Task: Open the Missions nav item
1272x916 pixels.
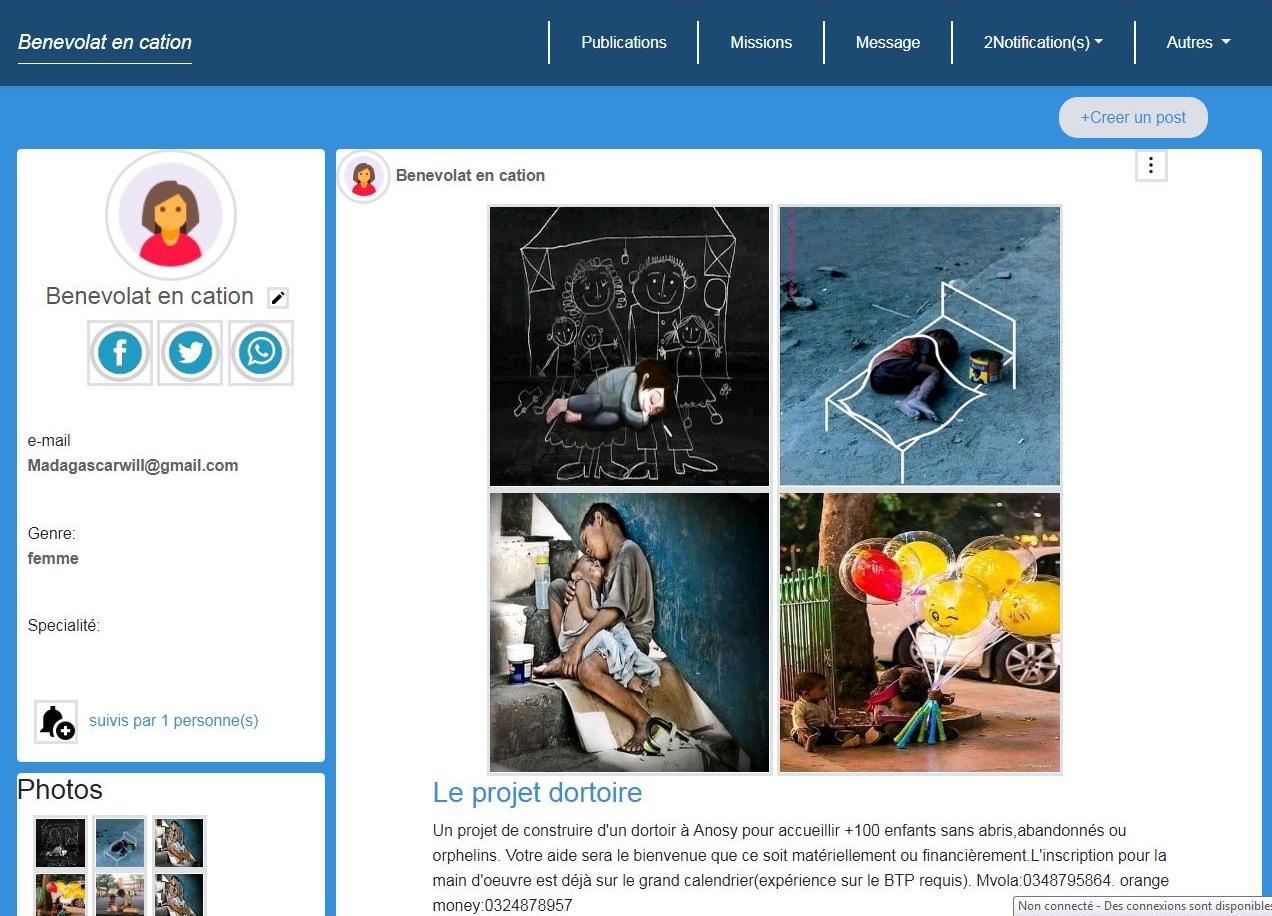Action: pos(761,42)
